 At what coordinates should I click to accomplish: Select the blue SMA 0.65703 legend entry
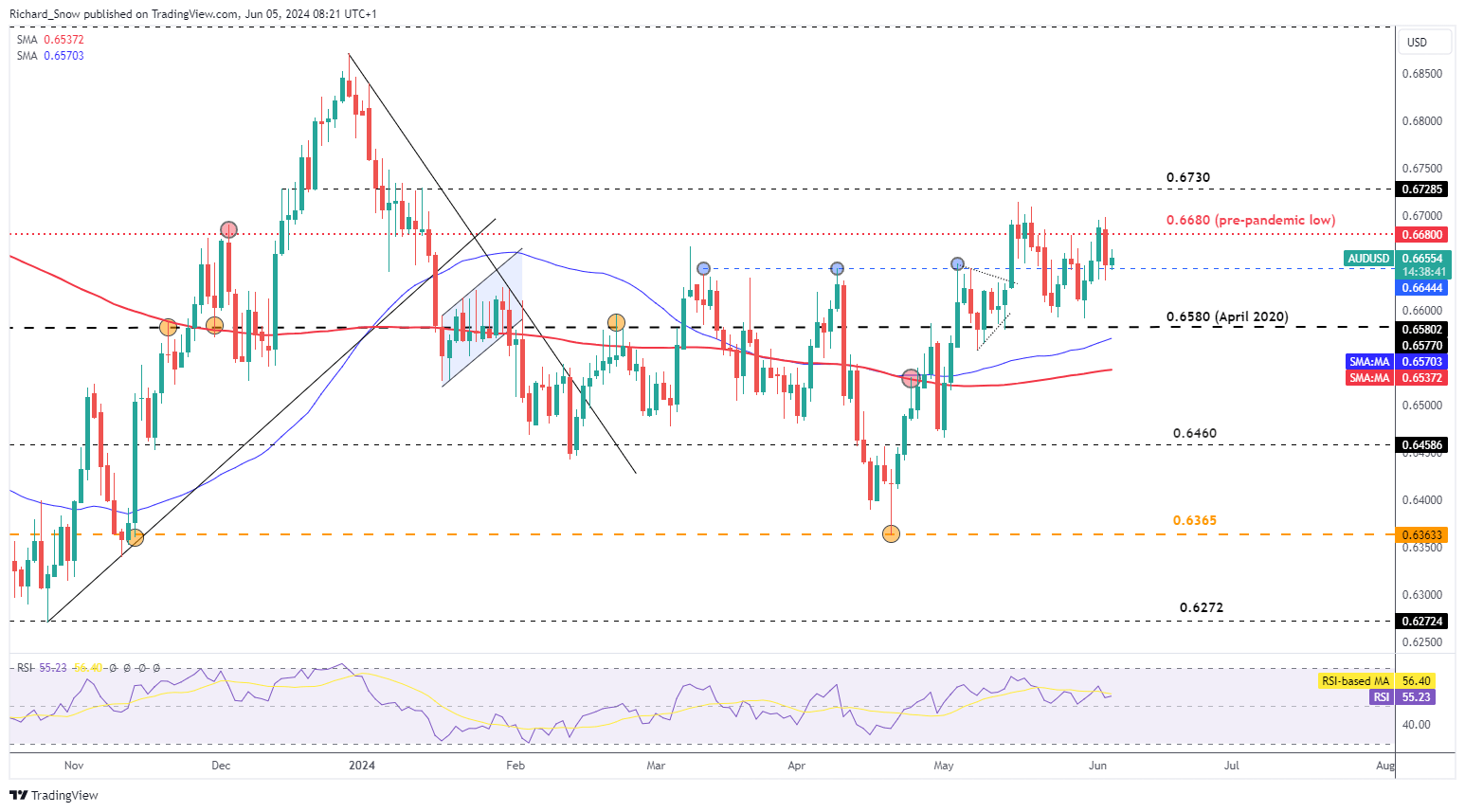[50, 56]
